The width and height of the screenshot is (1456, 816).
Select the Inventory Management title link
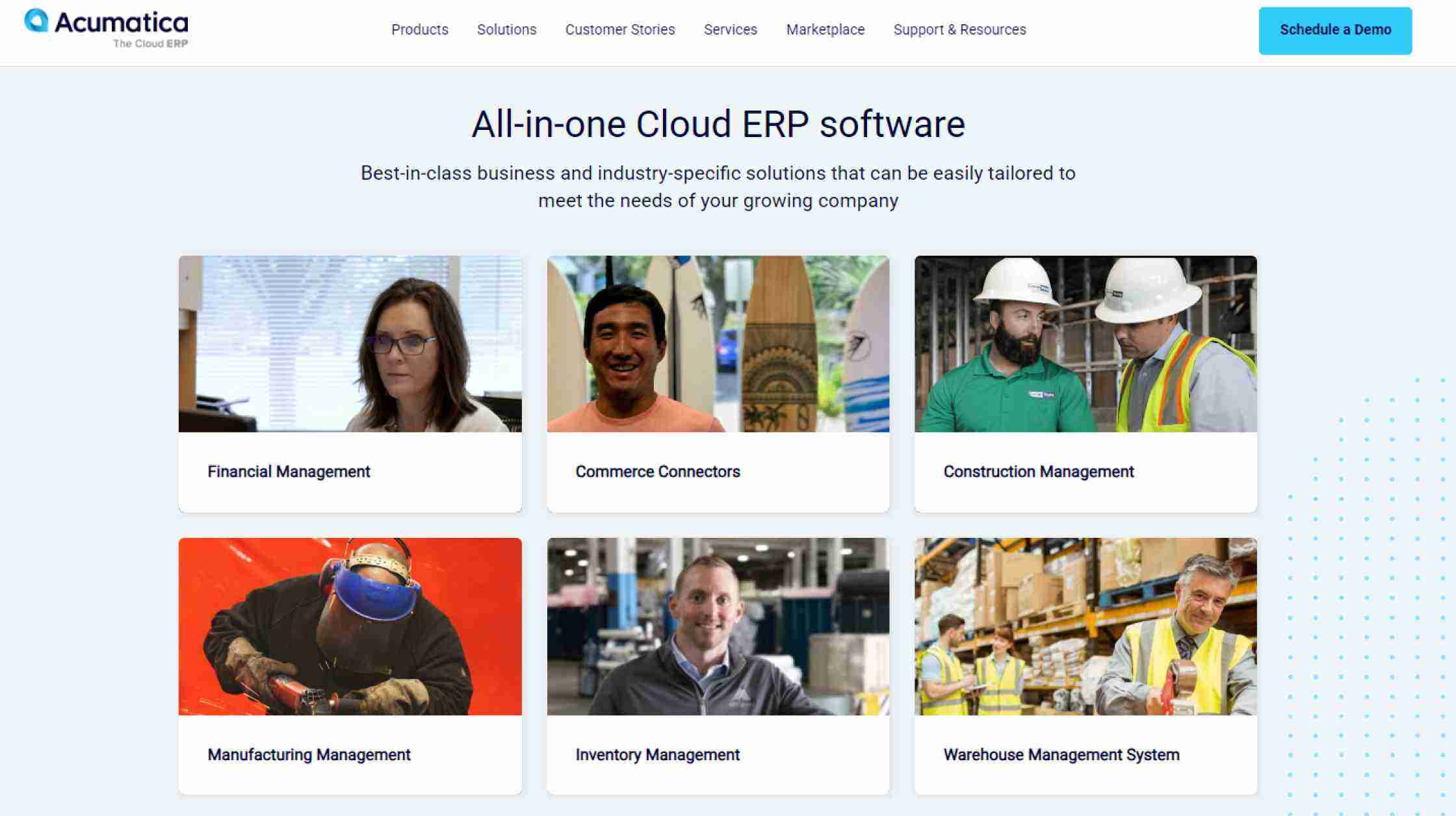[x=657, y=755]
